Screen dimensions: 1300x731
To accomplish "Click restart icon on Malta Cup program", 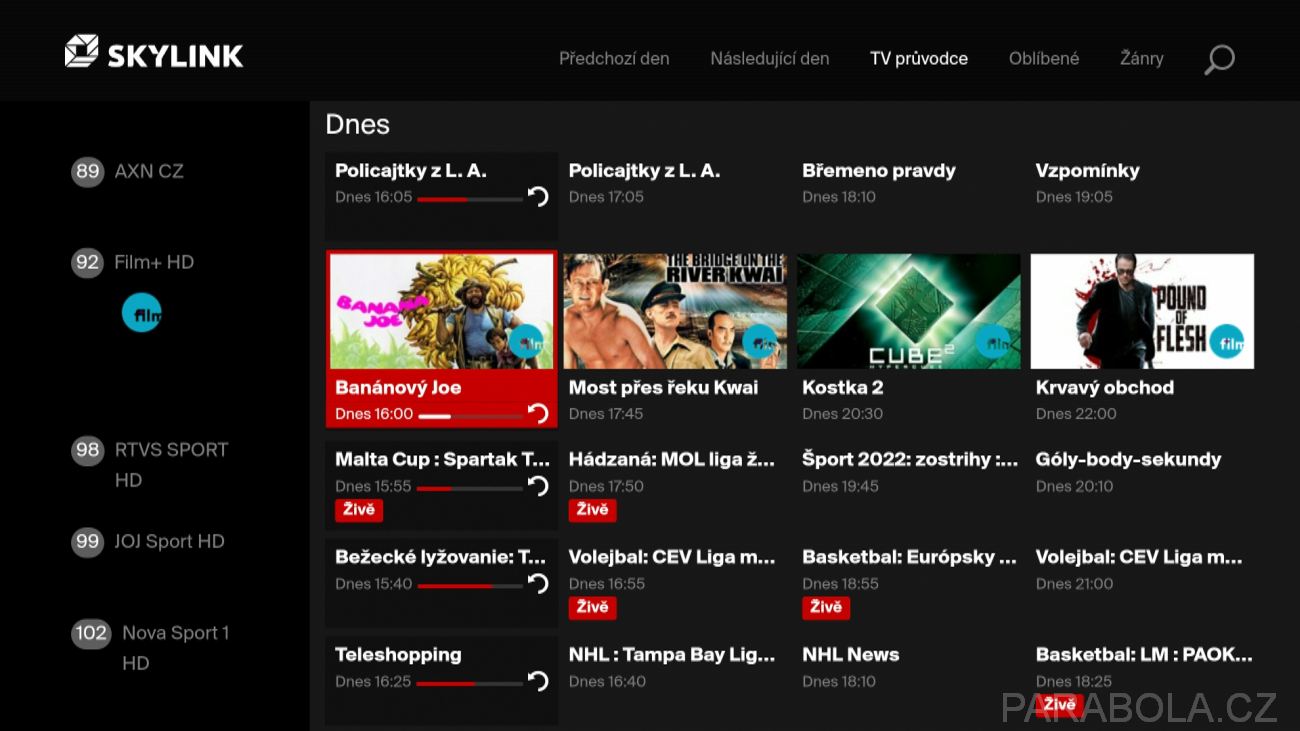I will [538, 486].
